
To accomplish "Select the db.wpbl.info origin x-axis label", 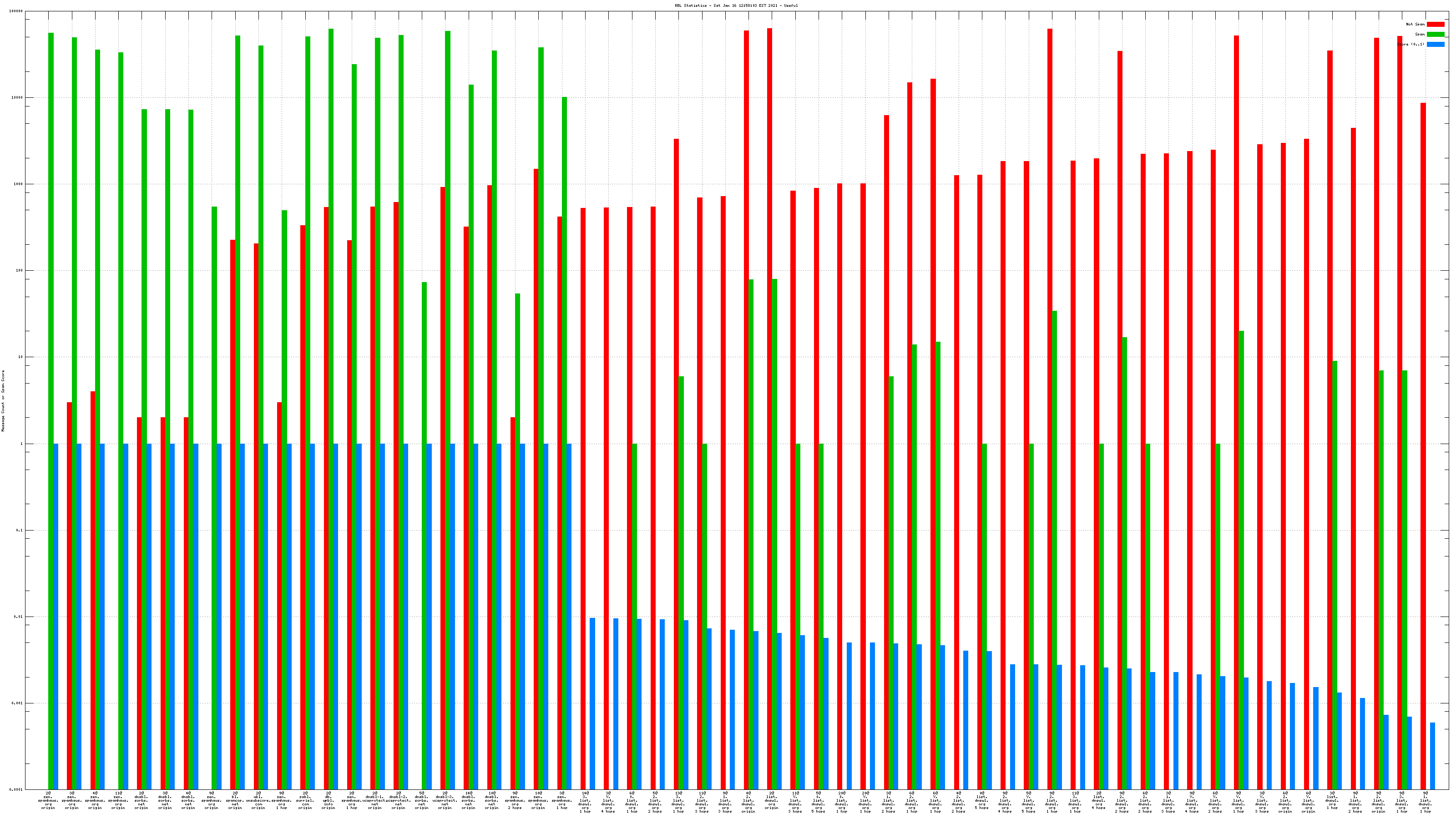I will point(329,800).
